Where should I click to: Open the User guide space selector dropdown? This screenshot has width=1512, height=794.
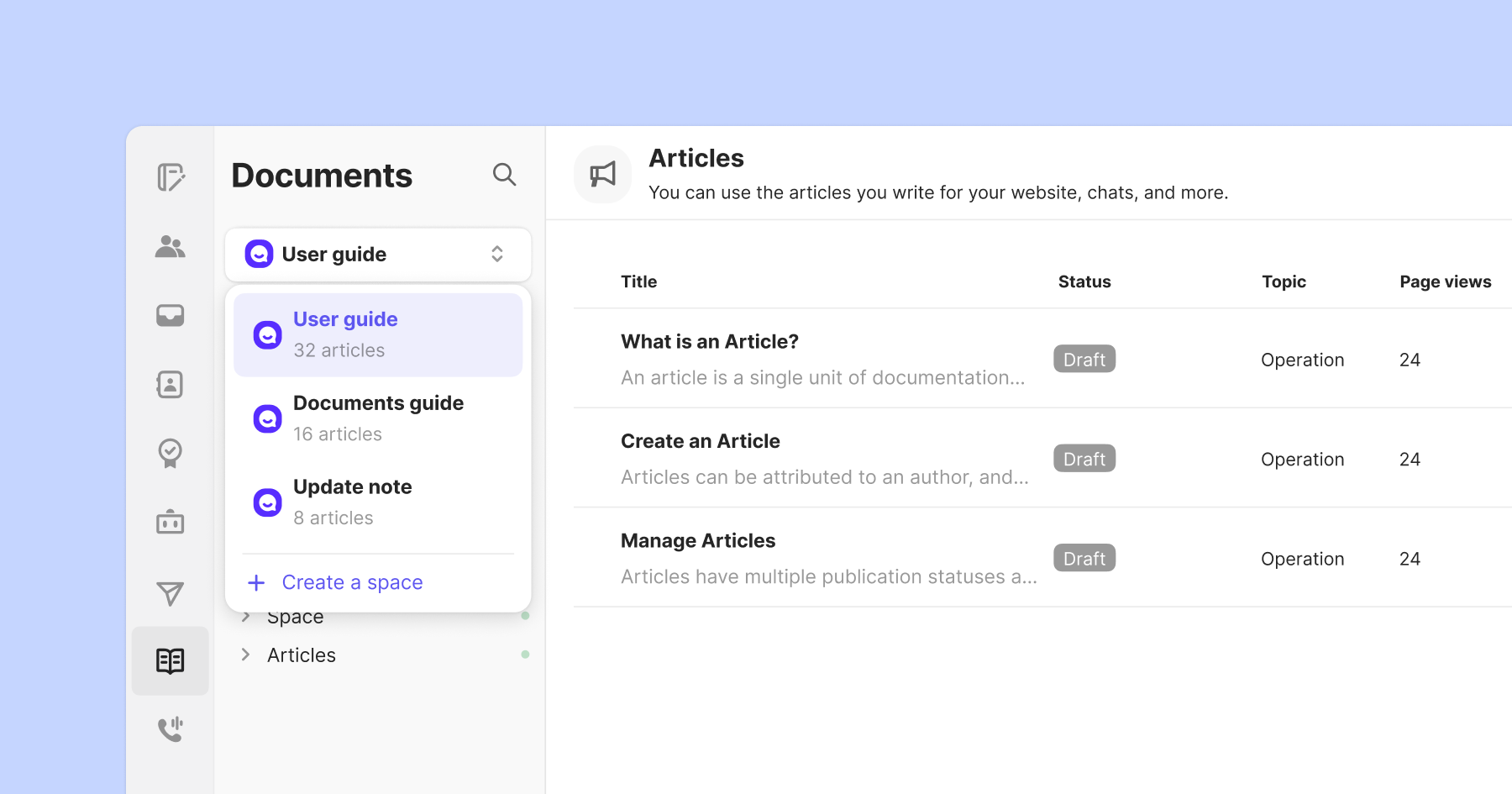click(378, 255)
